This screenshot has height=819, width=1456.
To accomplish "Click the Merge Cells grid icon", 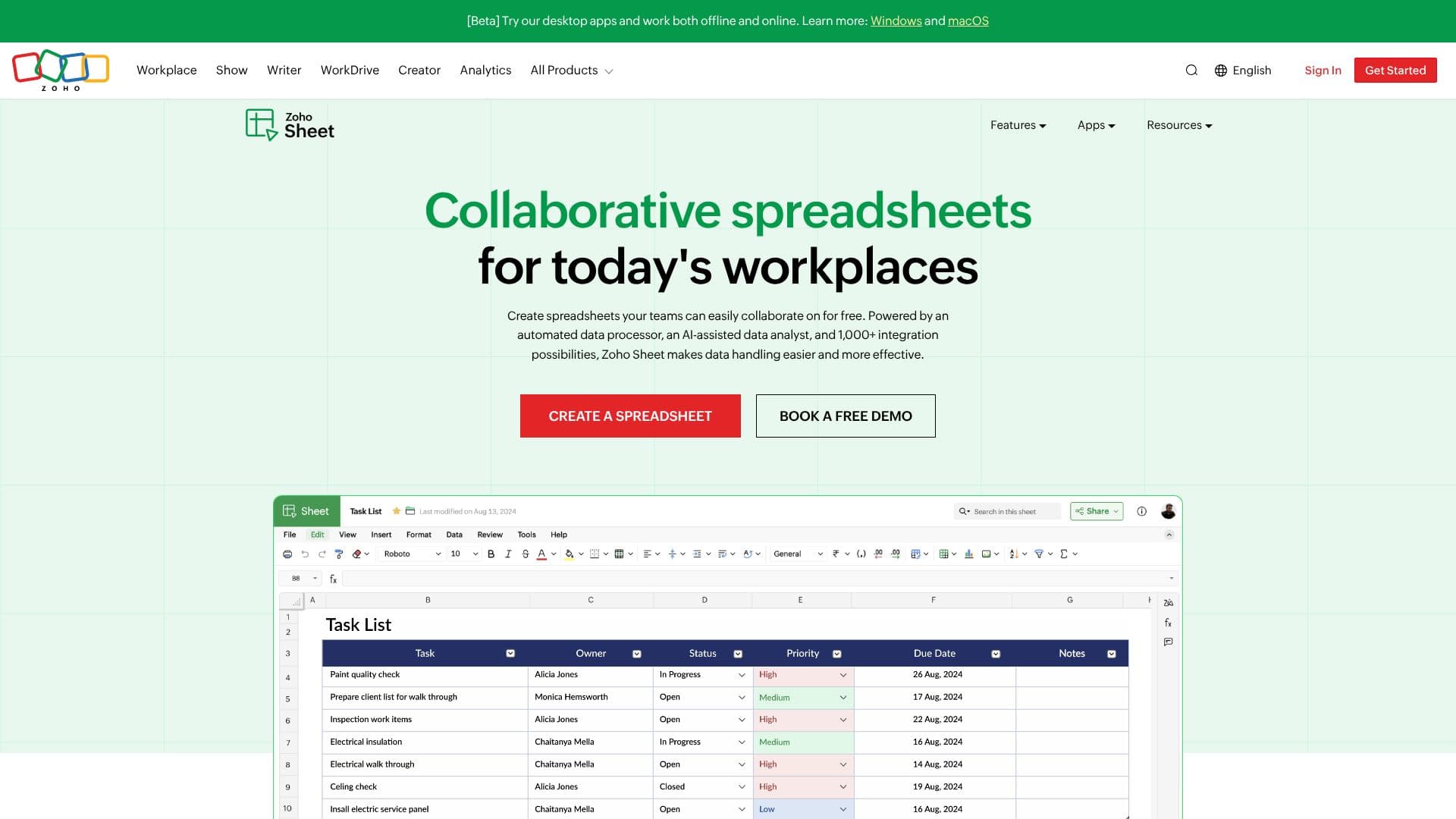I will click(x=619, y=554).
